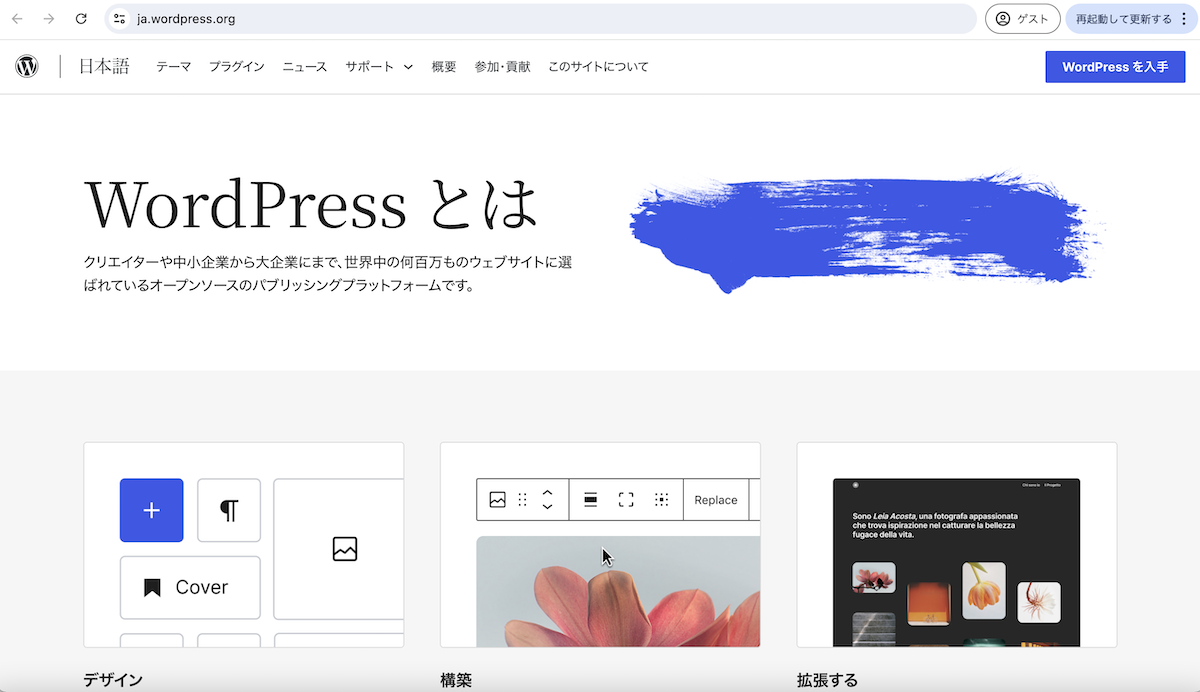
Task: Open the ニュース menu item
Action: (305, 67)
